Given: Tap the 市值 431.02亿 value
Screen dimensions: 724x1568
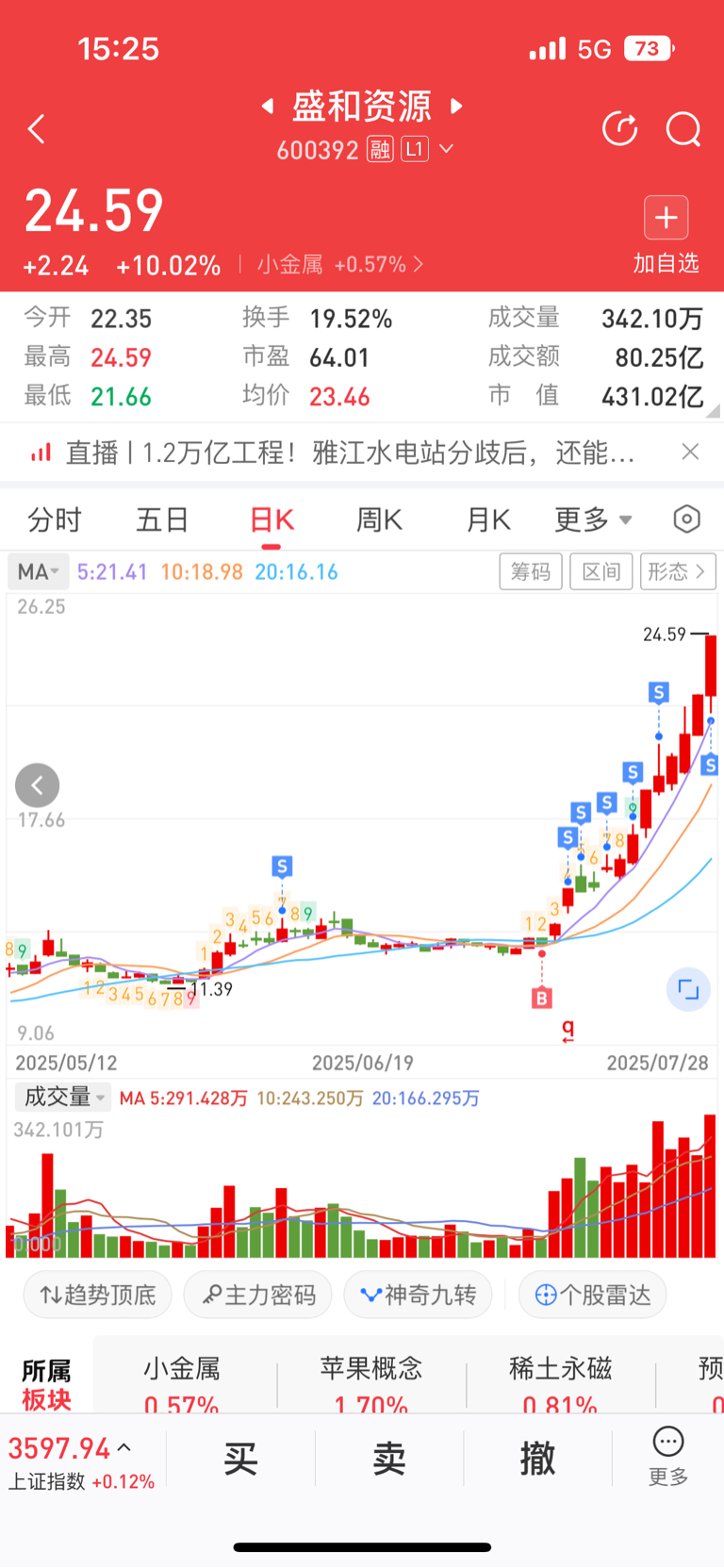Looking at the screenshot, I should [652, 396].
